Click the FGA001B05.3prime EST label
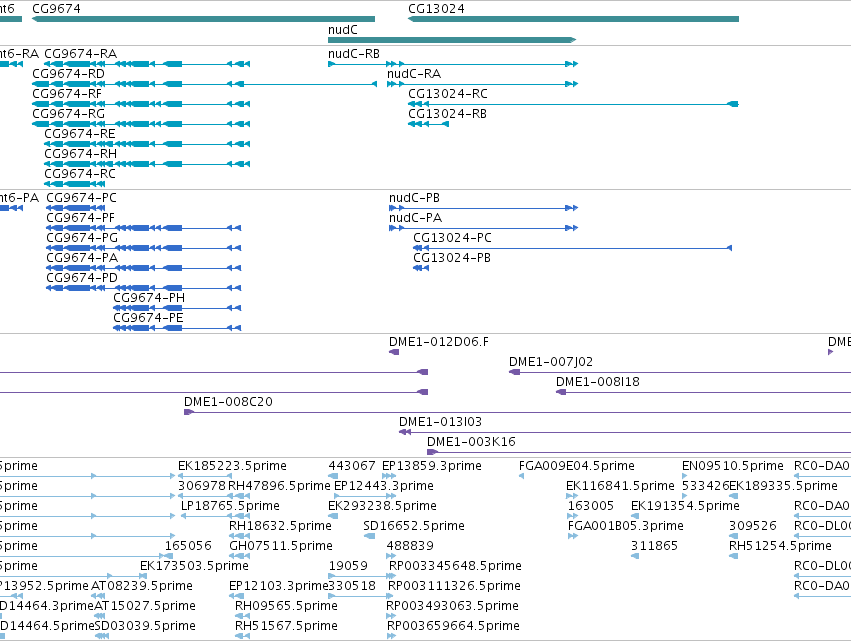The width and height of the screenshot is (851, 641). [626, 526]
